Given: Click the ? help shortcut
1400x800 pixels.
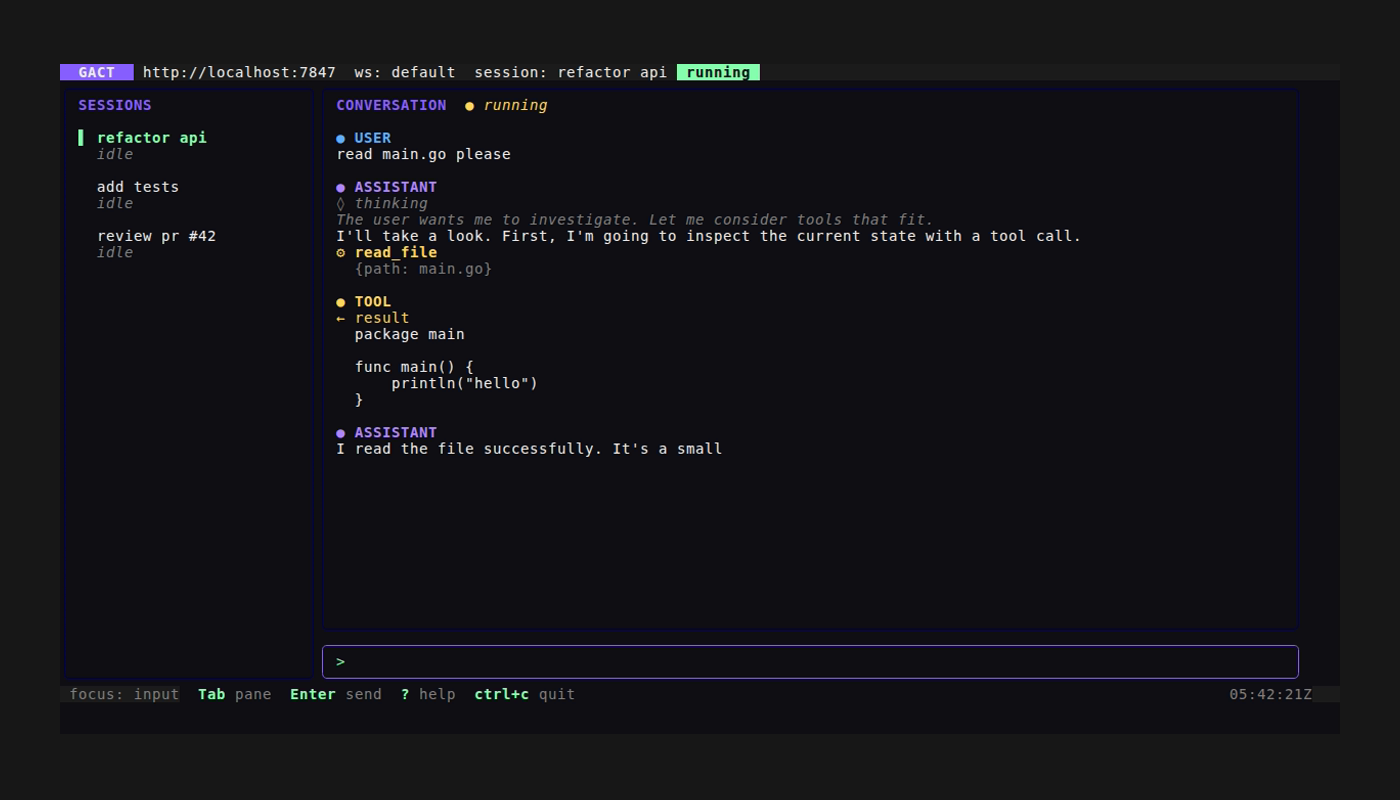Looking at the screenshot, I should point(428,694).
